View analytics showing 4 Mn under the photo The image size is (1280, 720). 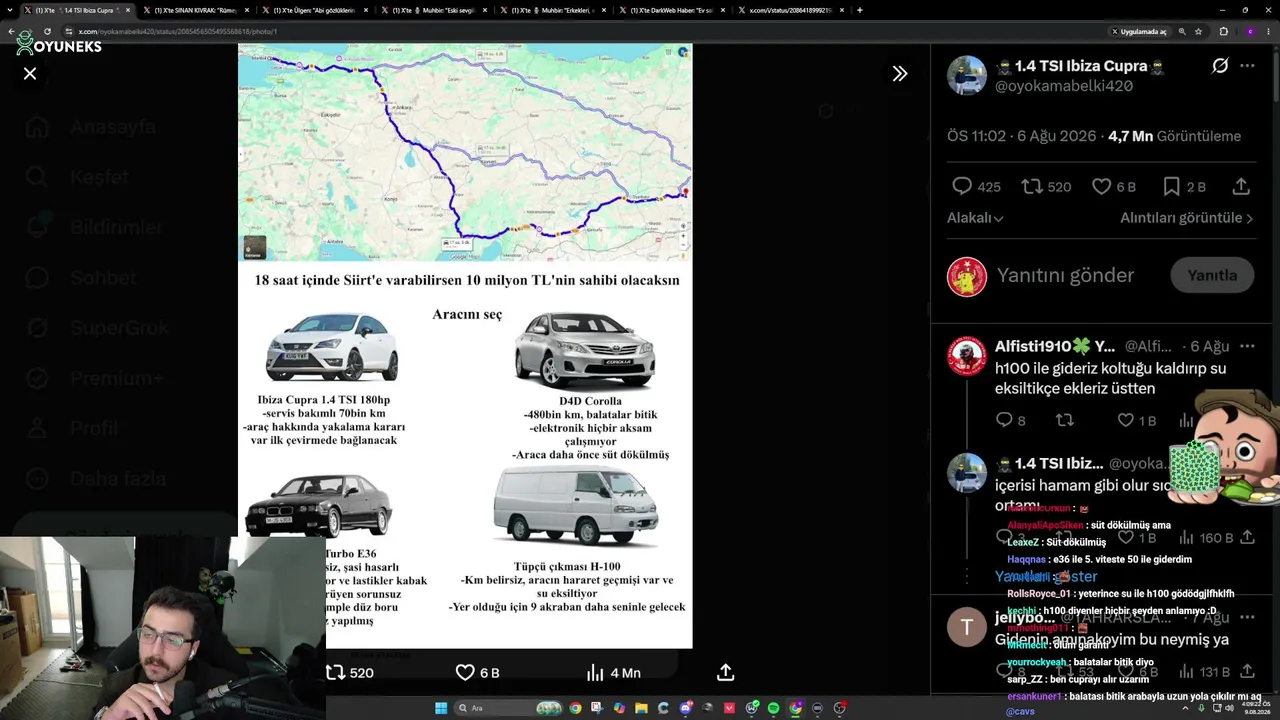pos(612,673)
